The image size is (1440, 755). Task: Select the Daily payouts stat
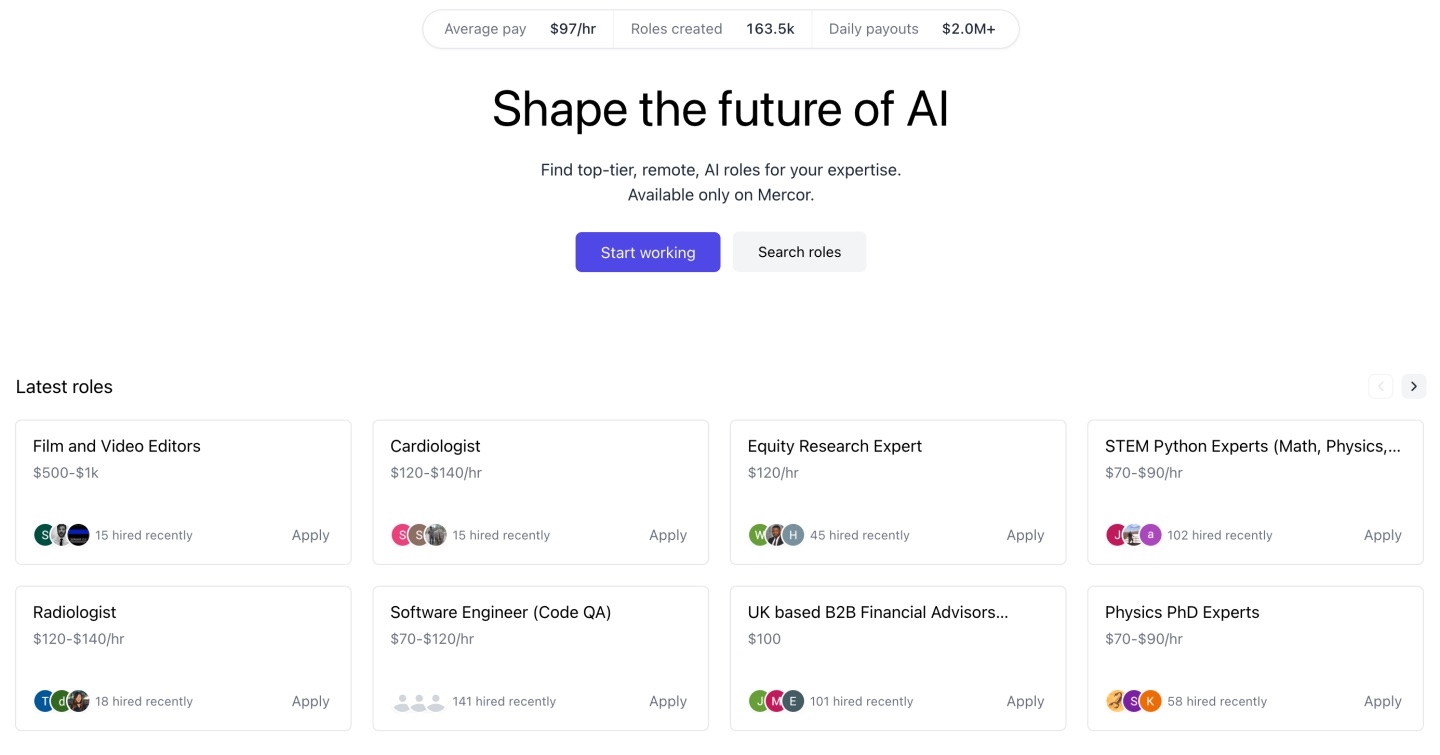point(911,29)
